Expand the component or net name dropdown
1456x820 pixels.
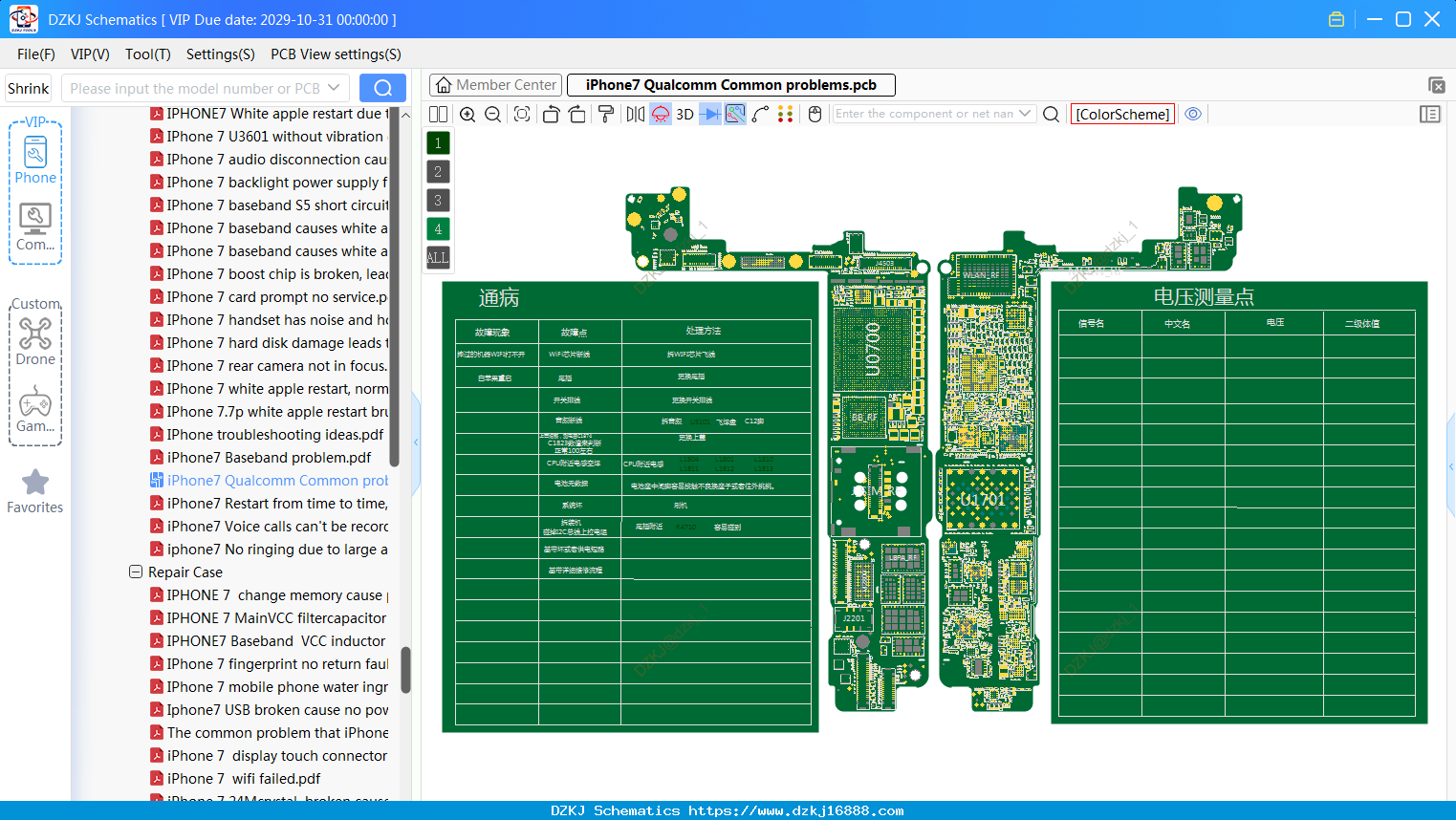pos(1025,114)
